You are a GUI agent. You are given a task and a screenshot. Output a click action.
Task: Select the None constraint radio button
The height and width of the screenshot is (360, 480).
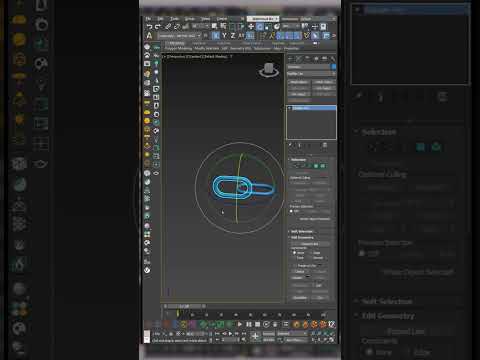[x=294, y=253]
